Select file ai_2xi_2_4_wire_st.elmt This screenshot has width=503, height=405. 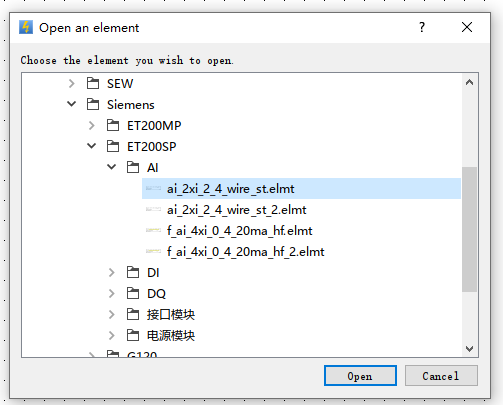(x=231, y=189)
